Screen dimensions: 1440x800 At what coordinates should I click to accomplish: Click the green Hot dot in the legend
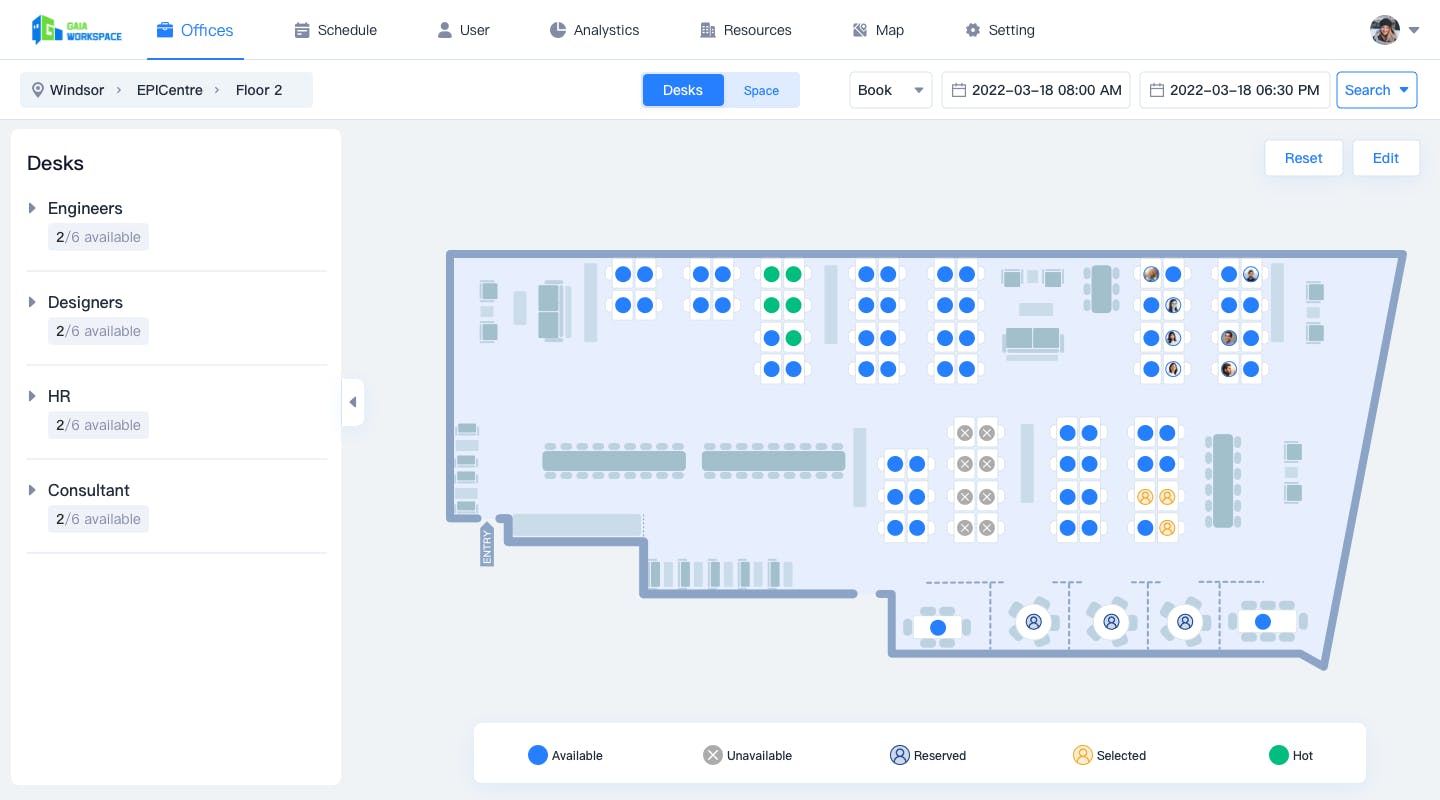(1278, 755)
